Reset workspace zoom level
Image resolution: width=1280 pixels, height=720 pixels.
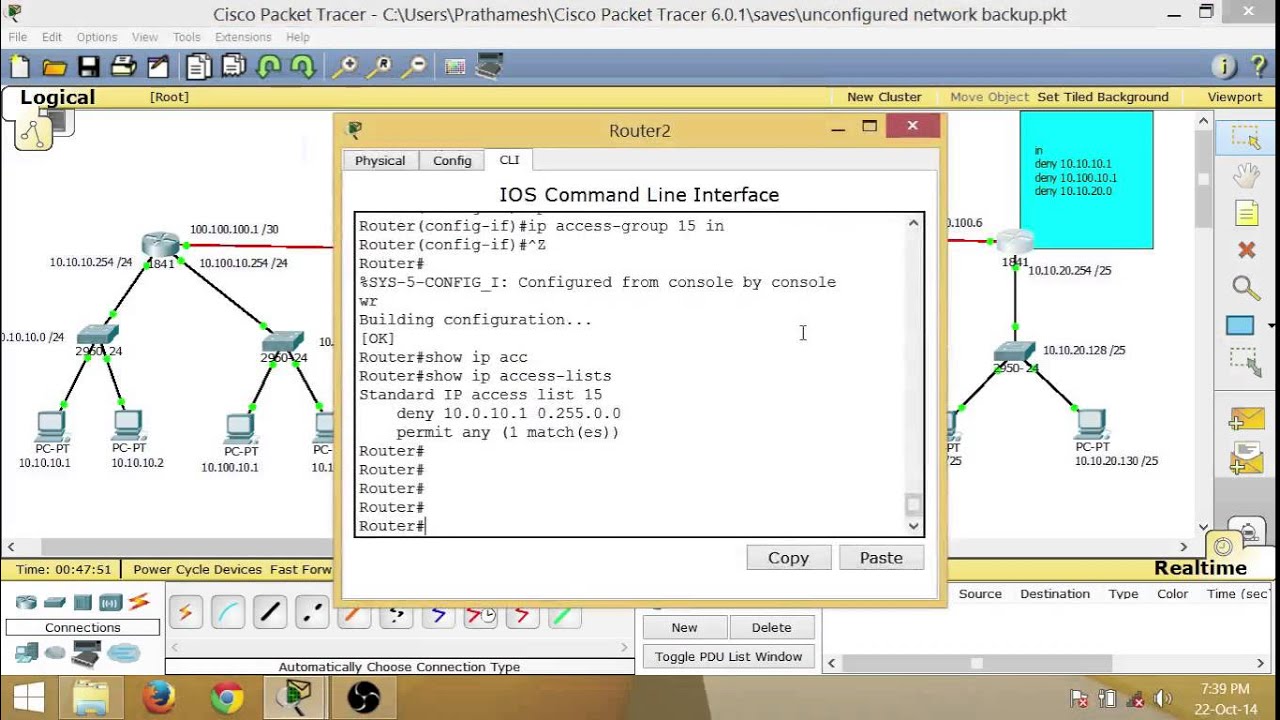380,67
